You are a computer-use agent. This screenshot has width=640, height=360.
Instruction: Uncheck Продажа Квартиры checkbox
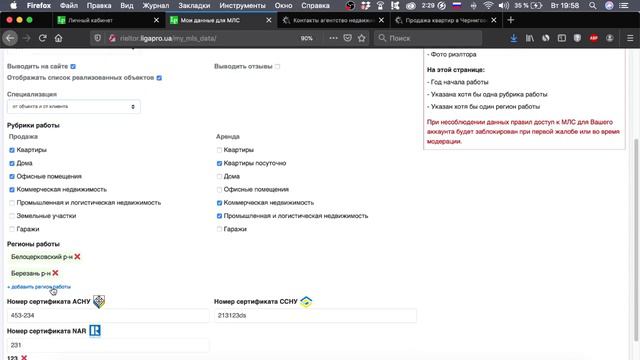(x=12, y=150)
